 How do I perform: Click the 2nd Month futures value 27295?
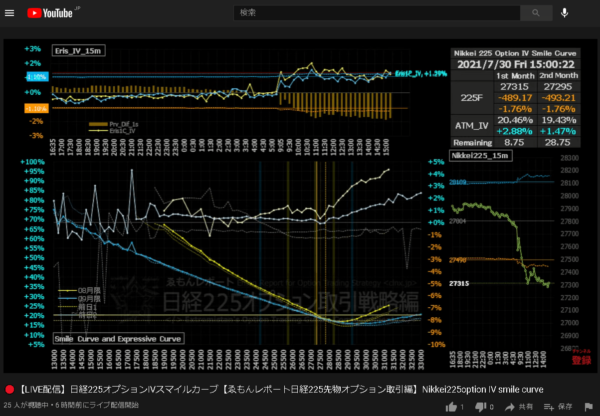pos(558,86)
